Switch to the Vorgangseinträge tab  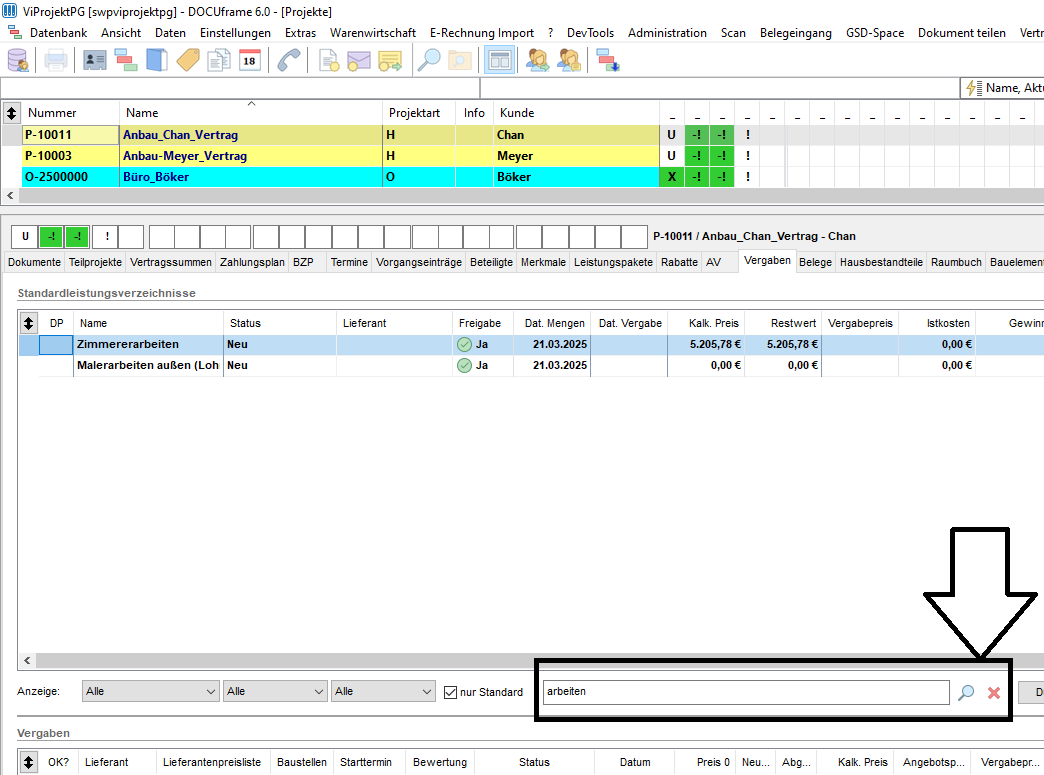419,262
